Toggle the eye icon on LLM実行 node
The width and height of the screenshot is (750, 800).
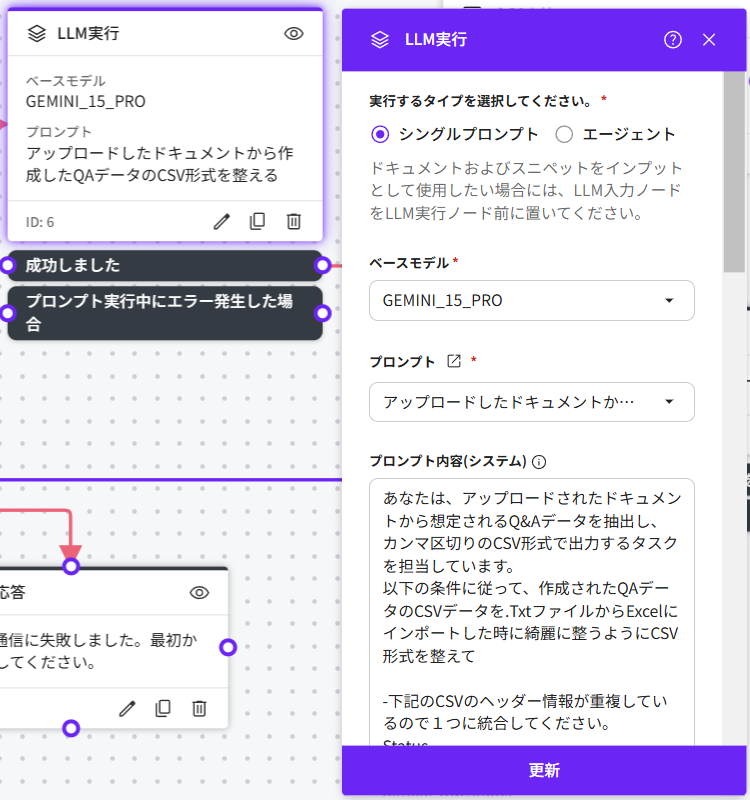pyautogui.click(x=293, y=33)
